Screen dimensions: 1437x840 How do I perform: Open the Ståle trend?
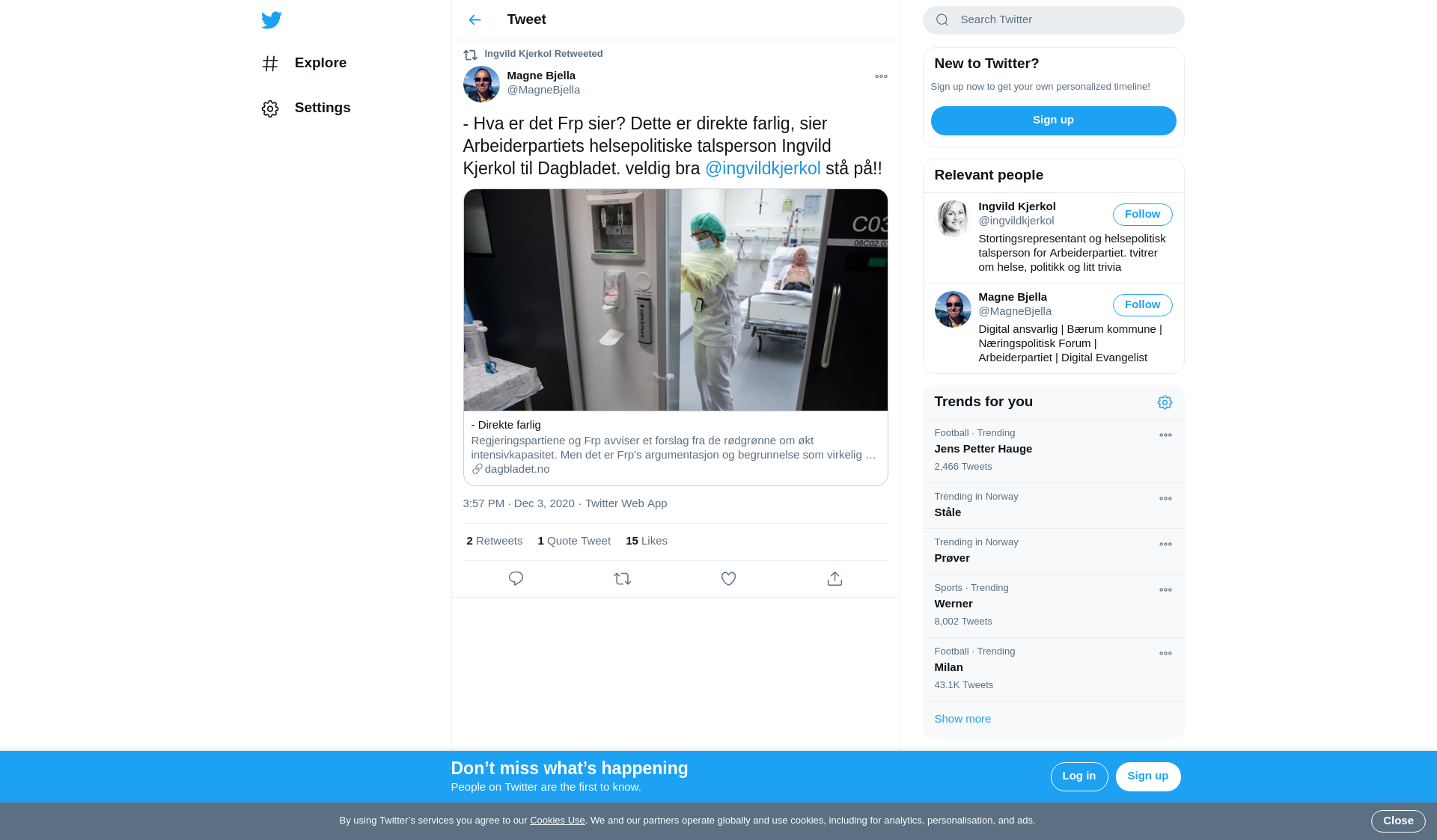click(x=1053, y=506)
